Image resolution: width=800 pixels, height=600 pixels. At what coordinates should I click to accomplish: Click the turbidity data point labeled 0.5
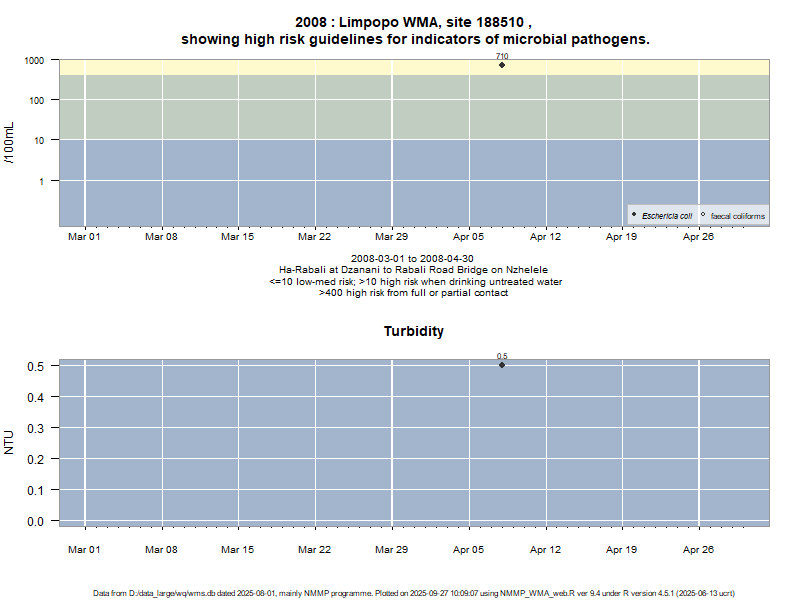pos(502,365)
